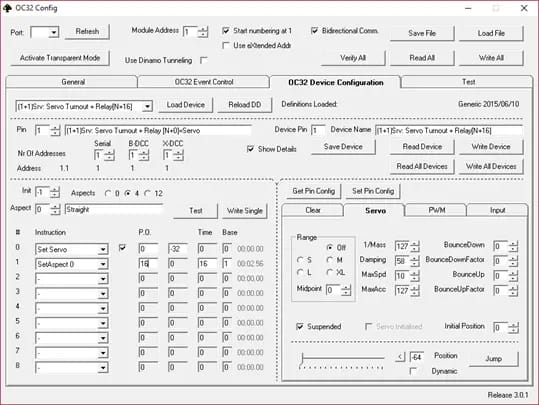The image size is (539, 405).
Task: Click the Get Pin Config button
Action: pyautogui.click(x=314, y=191)
